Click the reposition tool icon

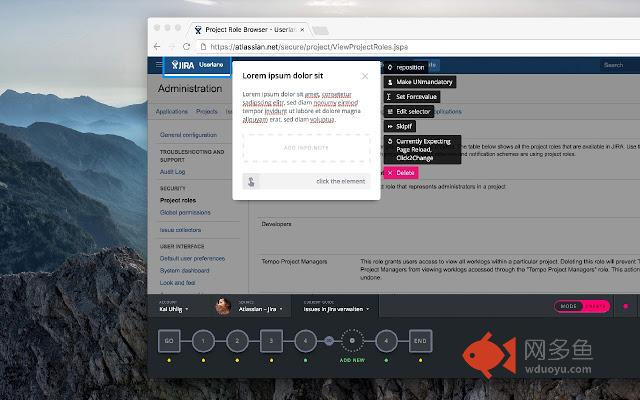pos(390,67)
